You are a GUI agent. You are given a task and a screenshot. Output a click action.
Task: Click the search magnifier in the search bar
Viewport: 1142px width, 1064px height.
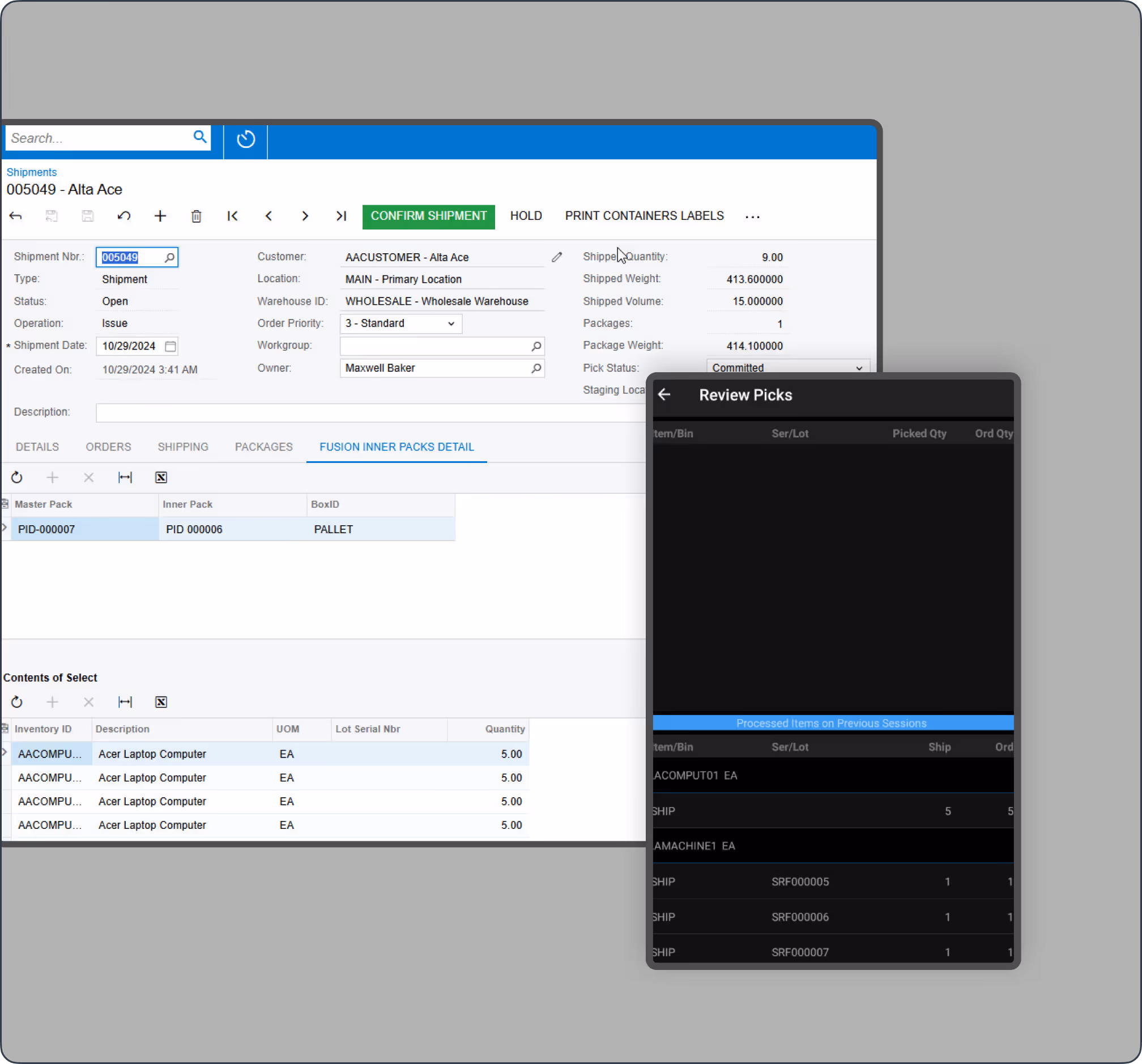click(x=199, y=137)
